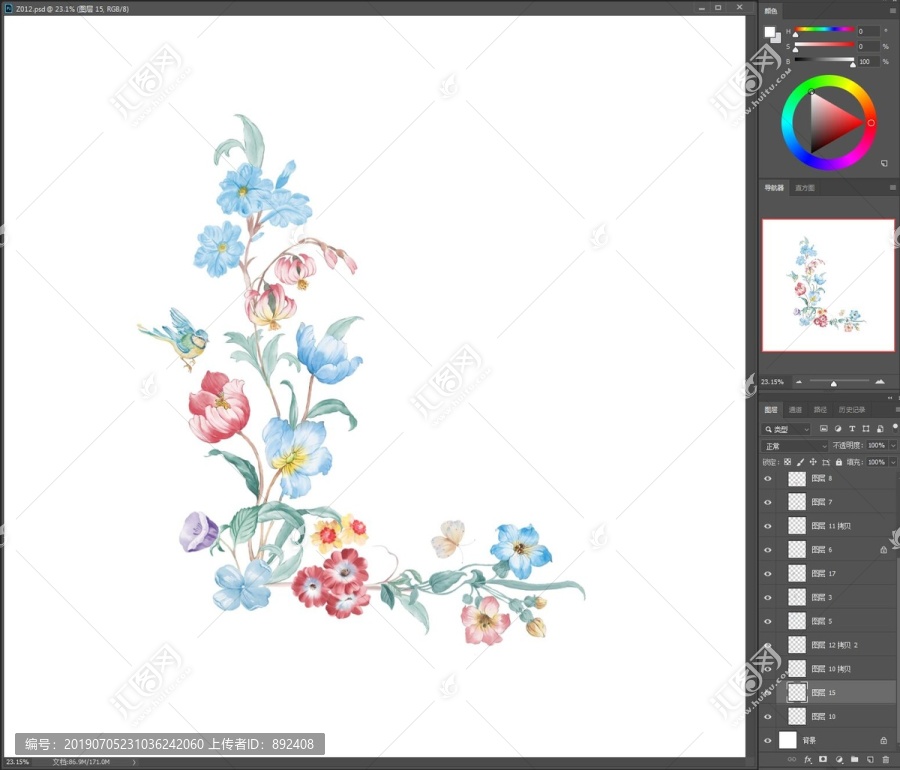The width and height of the screenshot is (900, 770).
Task: Click the status bar zoom field 23.15%
Action: pos(17,763)
